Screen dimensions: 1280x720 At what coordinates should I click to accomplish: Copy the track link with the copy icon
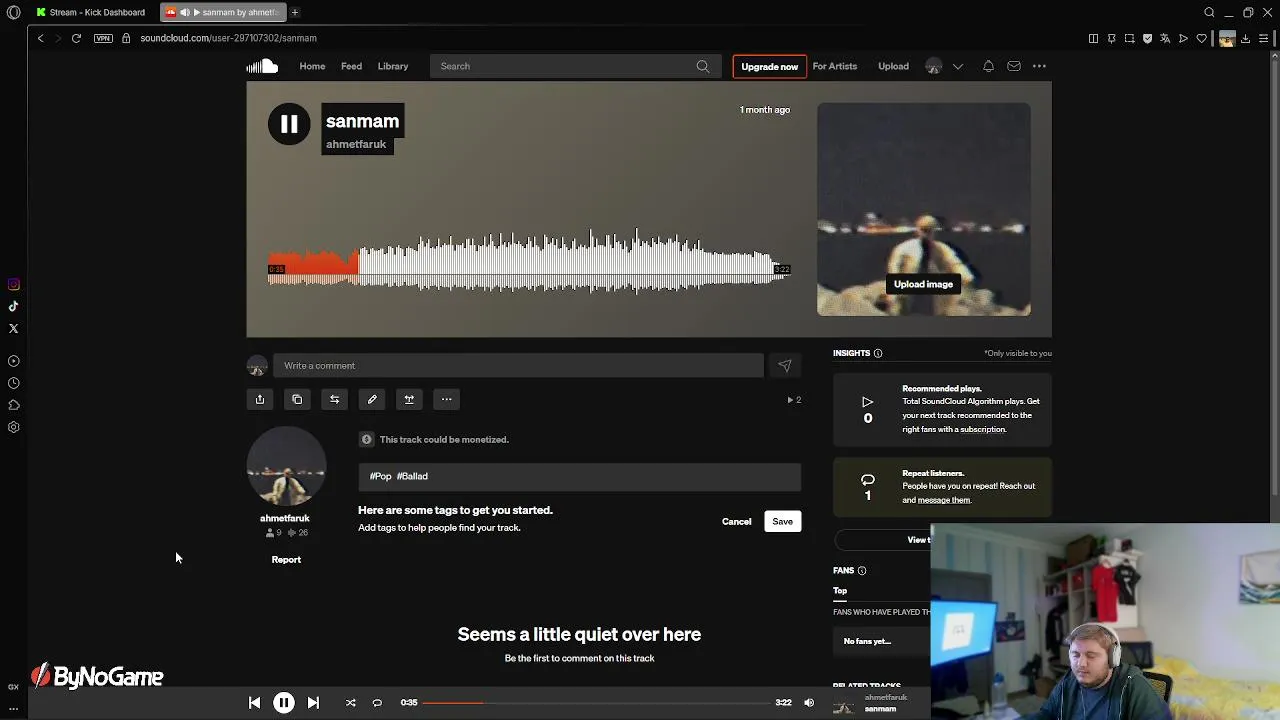(297, 400)
